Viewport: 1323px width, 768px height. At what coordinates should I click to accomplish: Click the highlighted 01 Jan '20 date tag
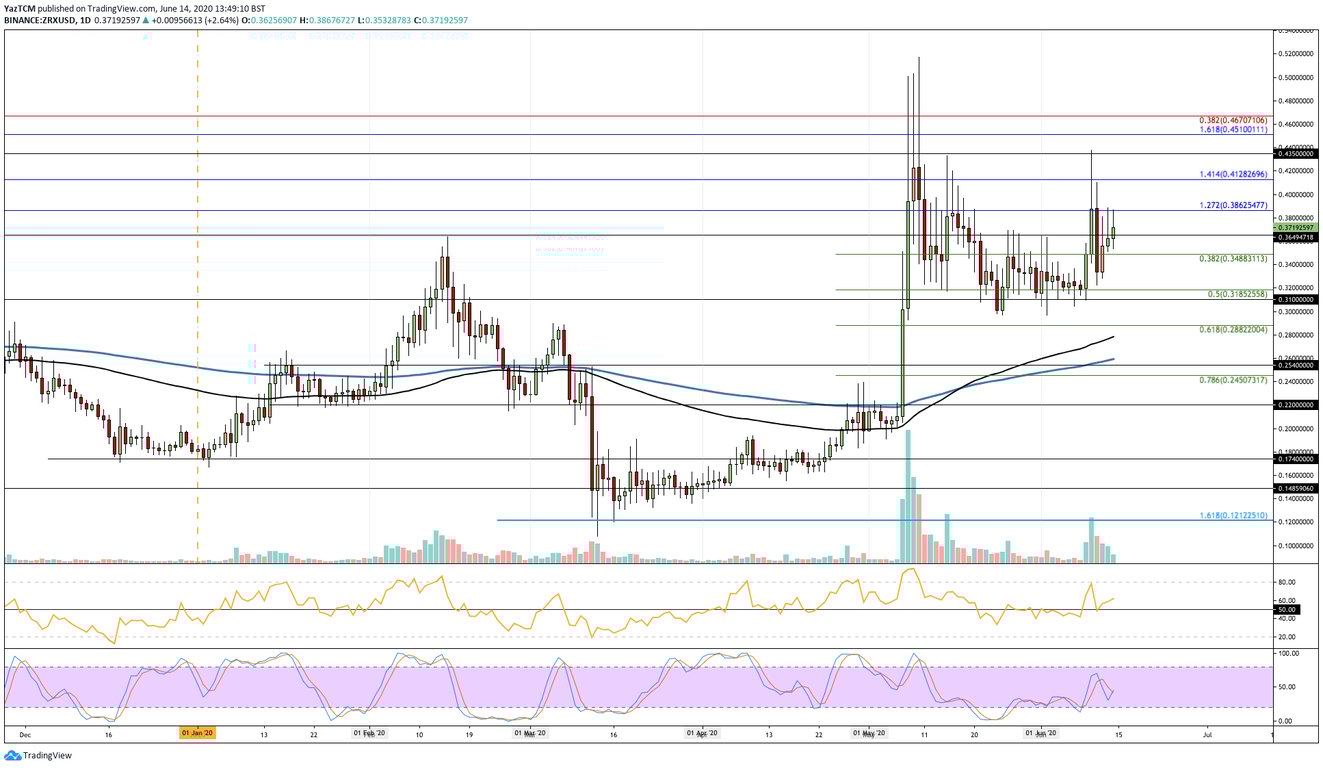197,733
